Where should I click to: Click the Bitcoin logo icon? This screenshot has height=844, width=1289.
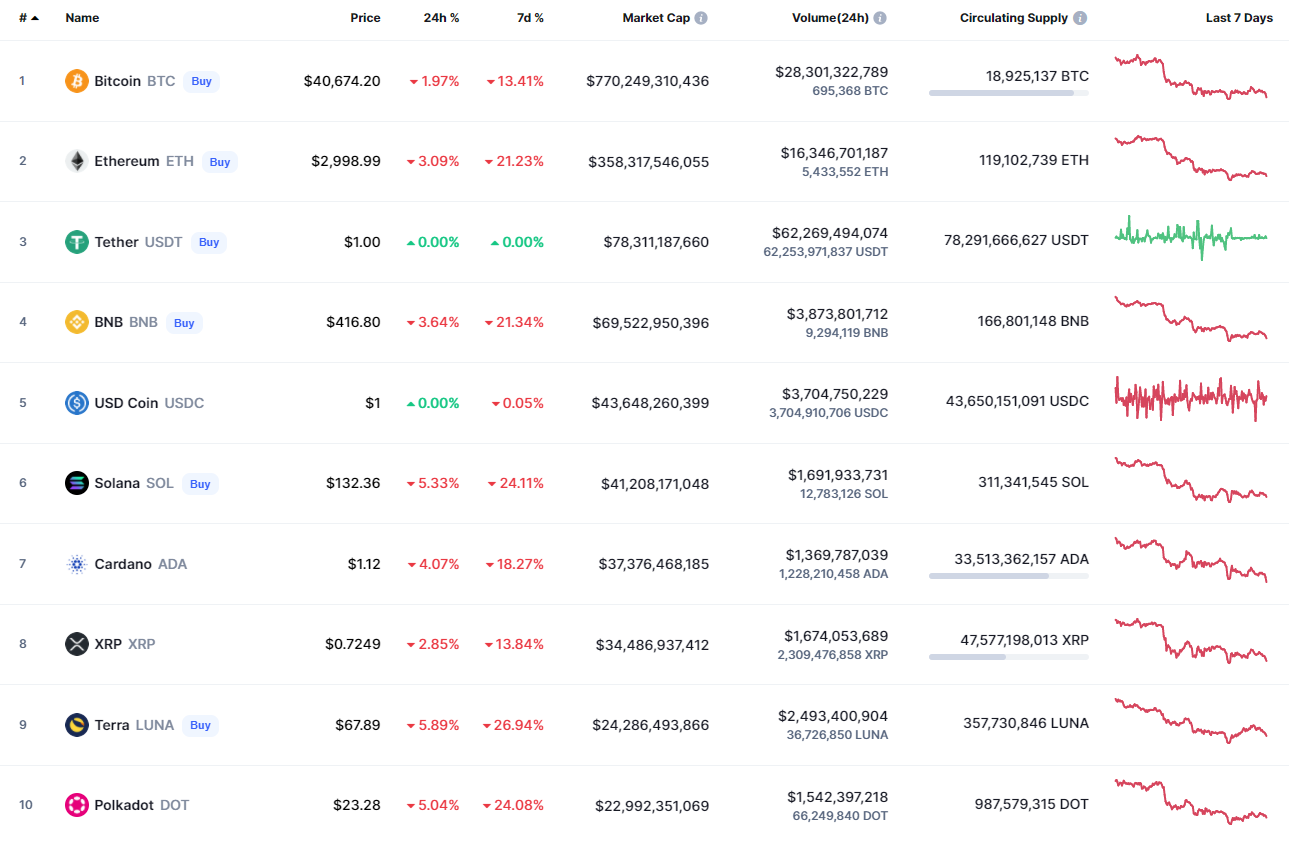(77, 81)
